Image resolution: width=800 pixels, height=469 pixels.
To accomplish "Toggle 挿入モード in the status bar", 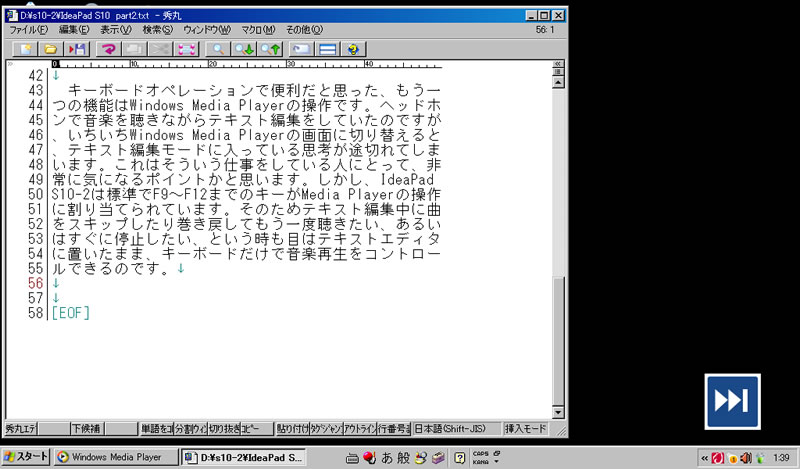I will pos(525,428).
